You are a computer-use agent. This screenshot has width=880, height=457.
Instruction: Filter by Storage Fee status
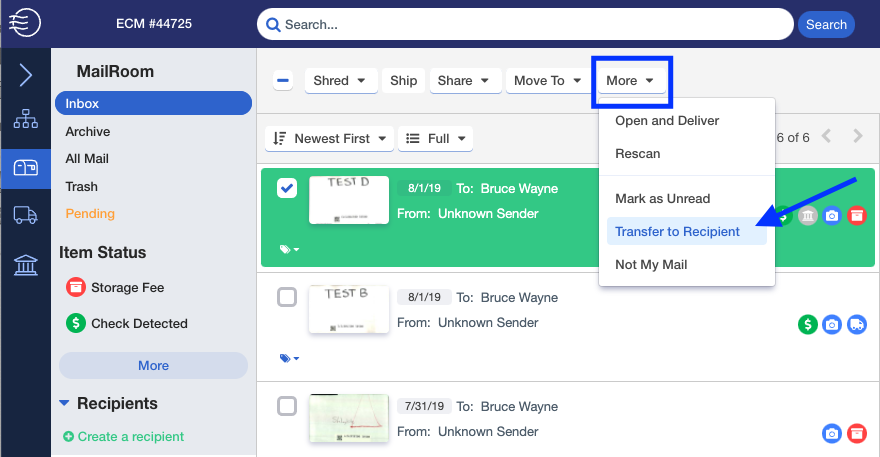127,287
